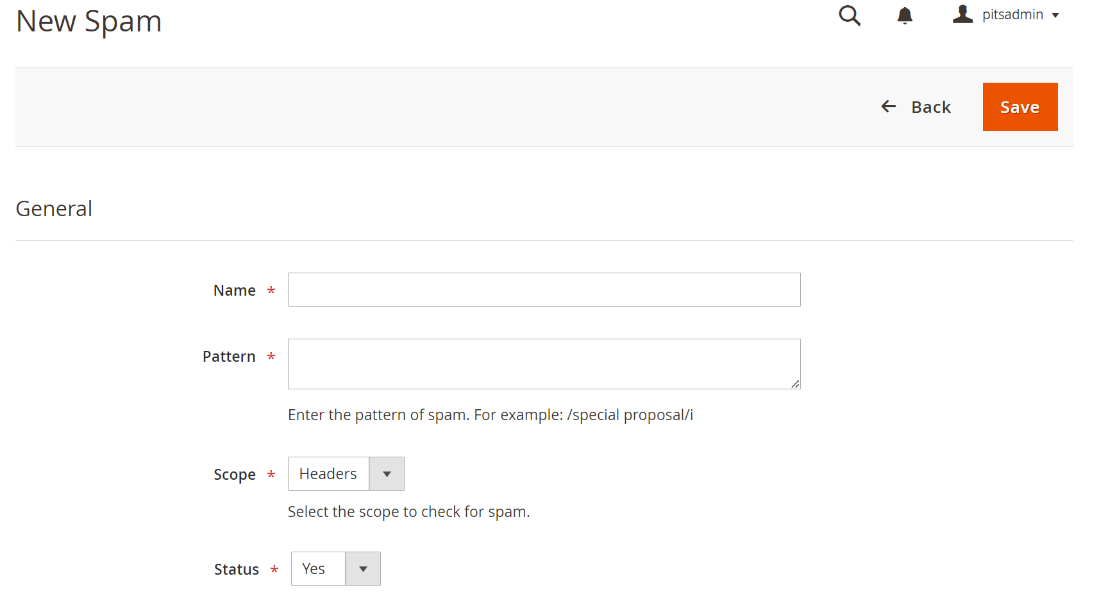Select the Headers value in Scope

(x=328, y=474)
